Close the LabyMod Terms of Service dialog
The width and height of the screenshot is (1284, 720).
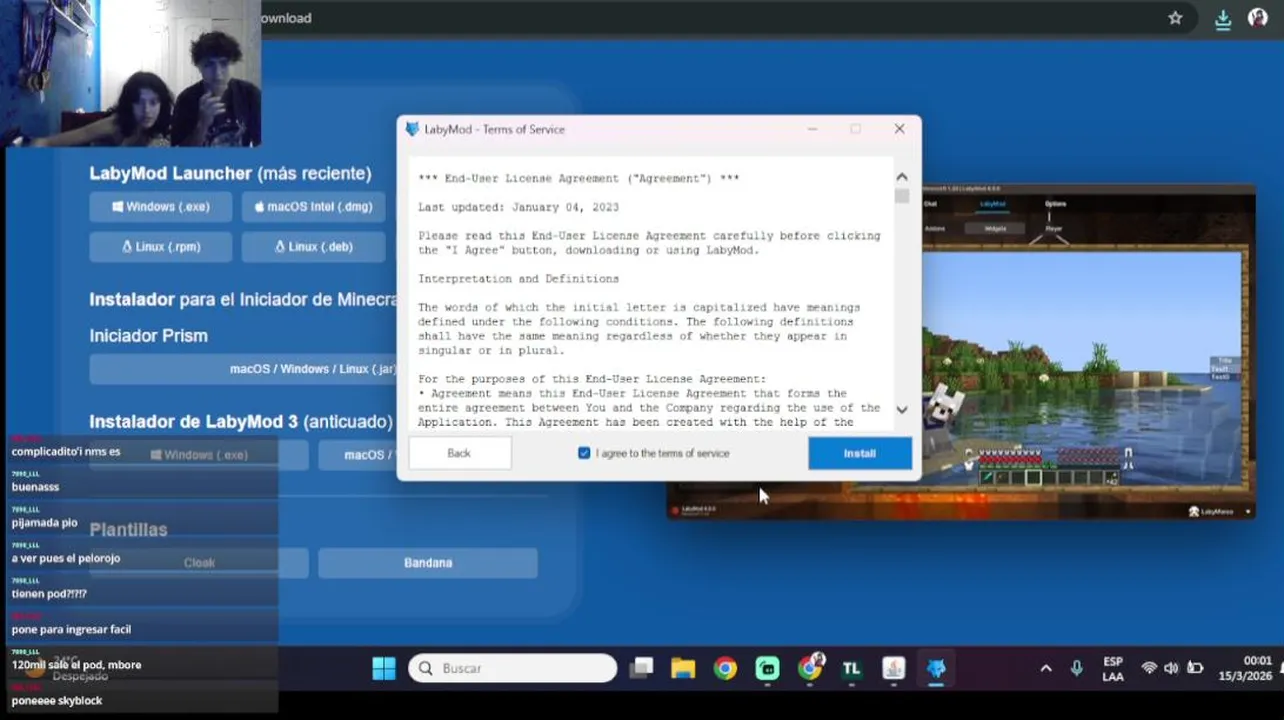[x=899, y=129]
